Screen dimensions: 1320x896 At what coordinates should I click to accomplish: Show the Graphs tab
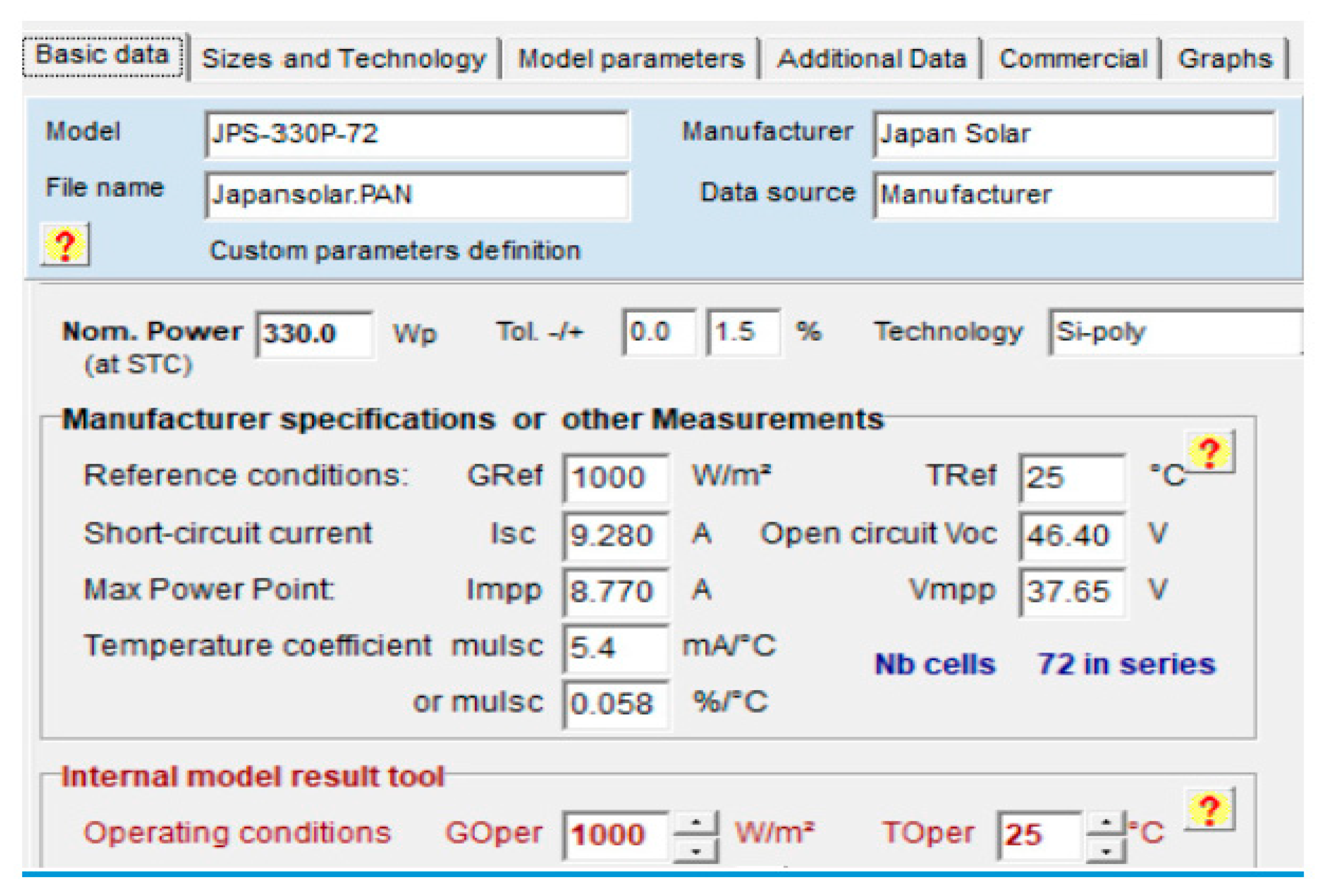pos(1224,59)
